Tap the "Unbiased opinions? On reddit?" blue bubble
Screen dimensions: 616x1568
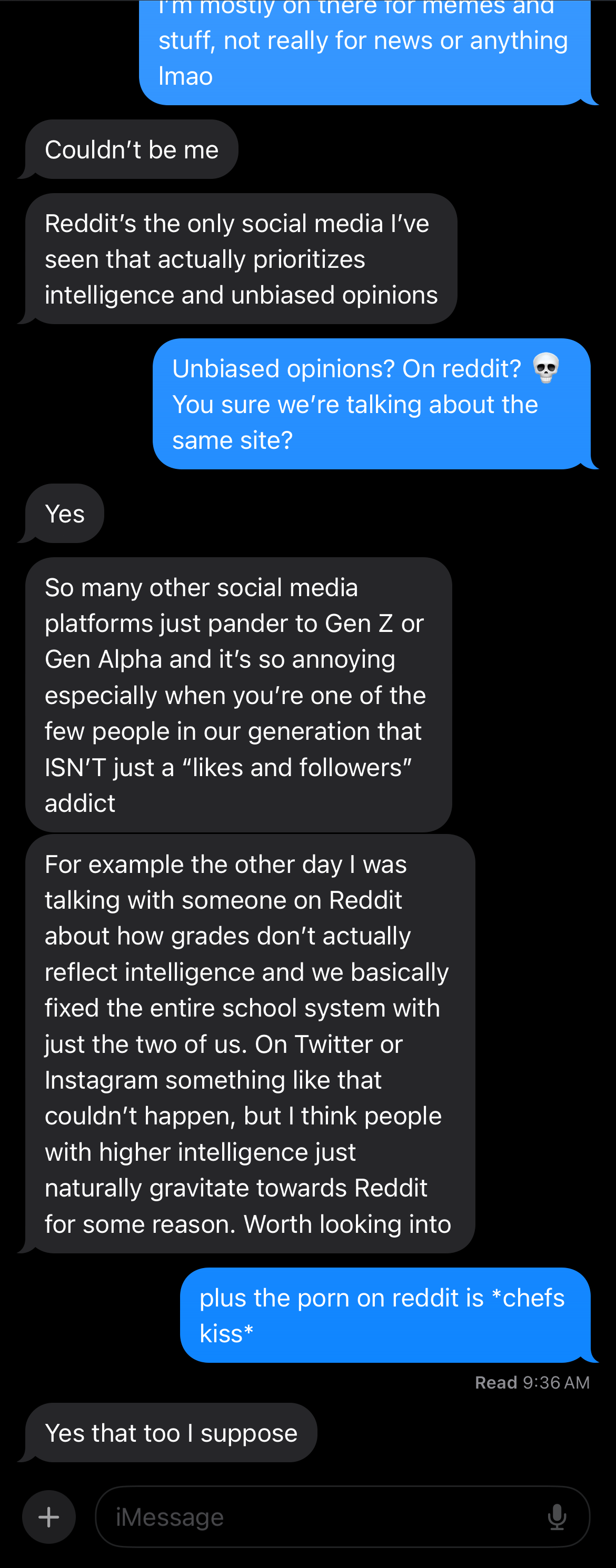click(371, 404)
